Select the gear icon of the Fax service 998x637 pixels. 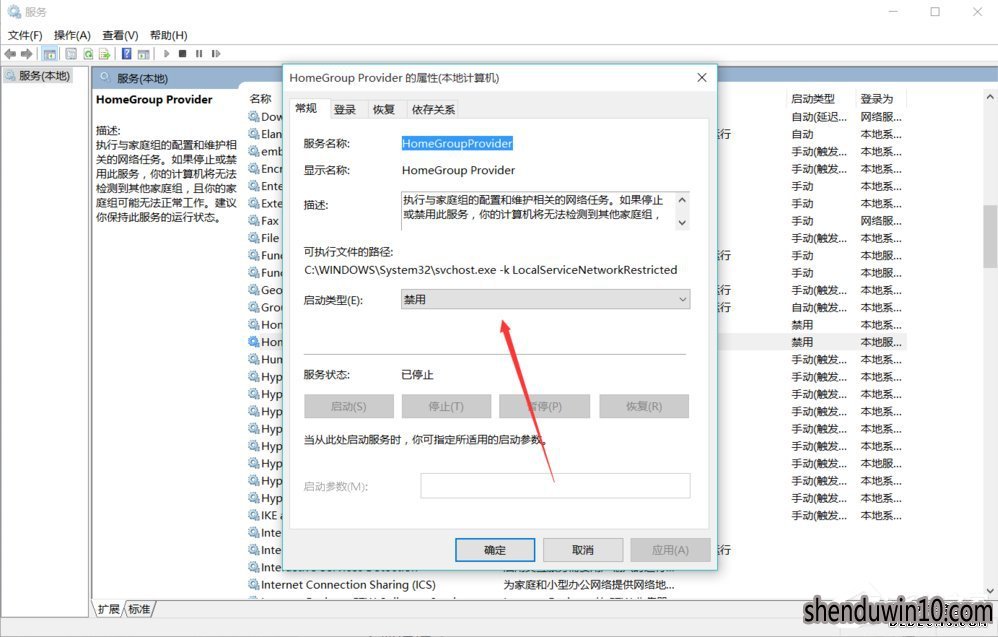tap(254, 220)
